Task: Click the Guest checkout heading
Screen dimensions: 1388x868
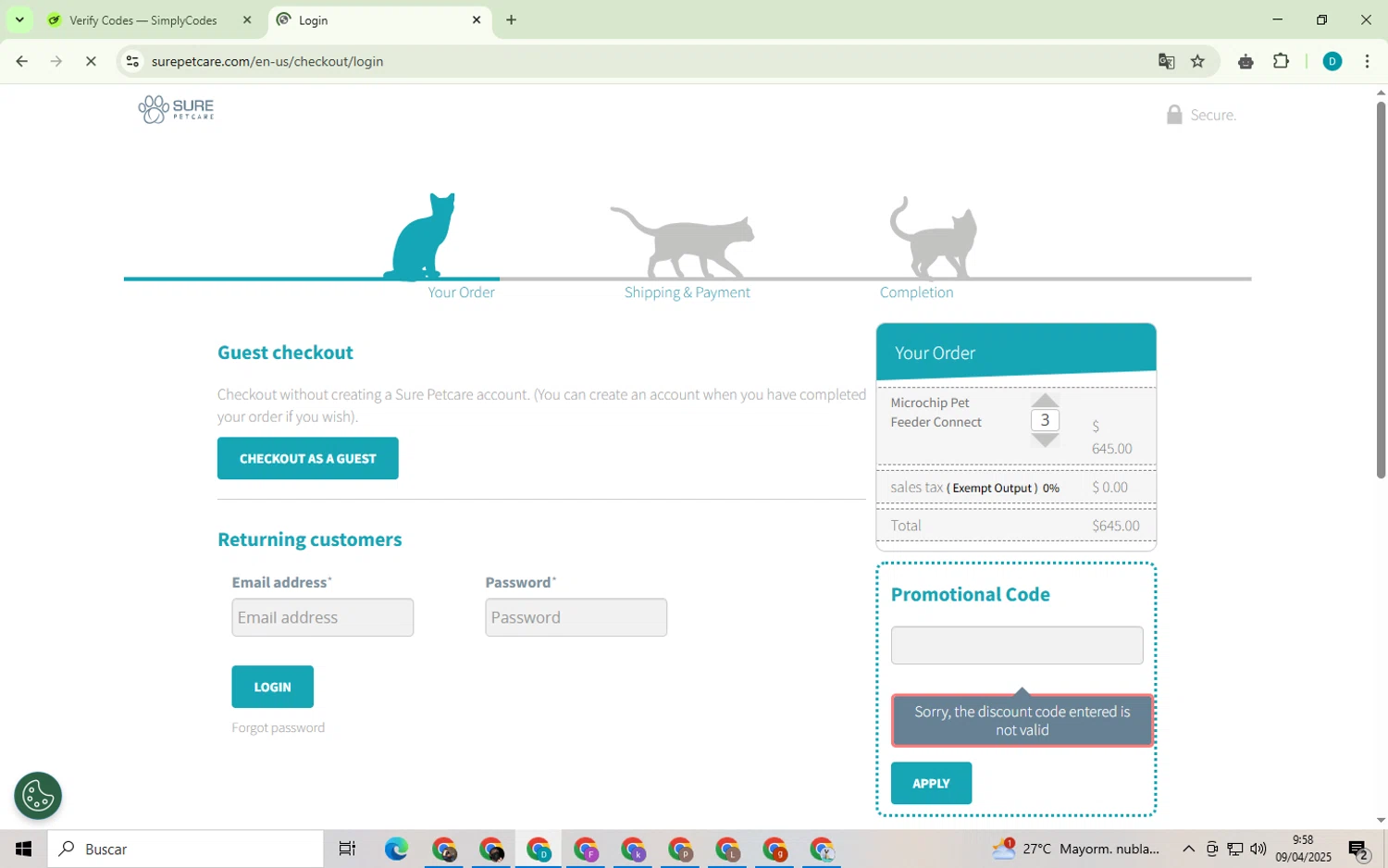Action: pos(285,353)
